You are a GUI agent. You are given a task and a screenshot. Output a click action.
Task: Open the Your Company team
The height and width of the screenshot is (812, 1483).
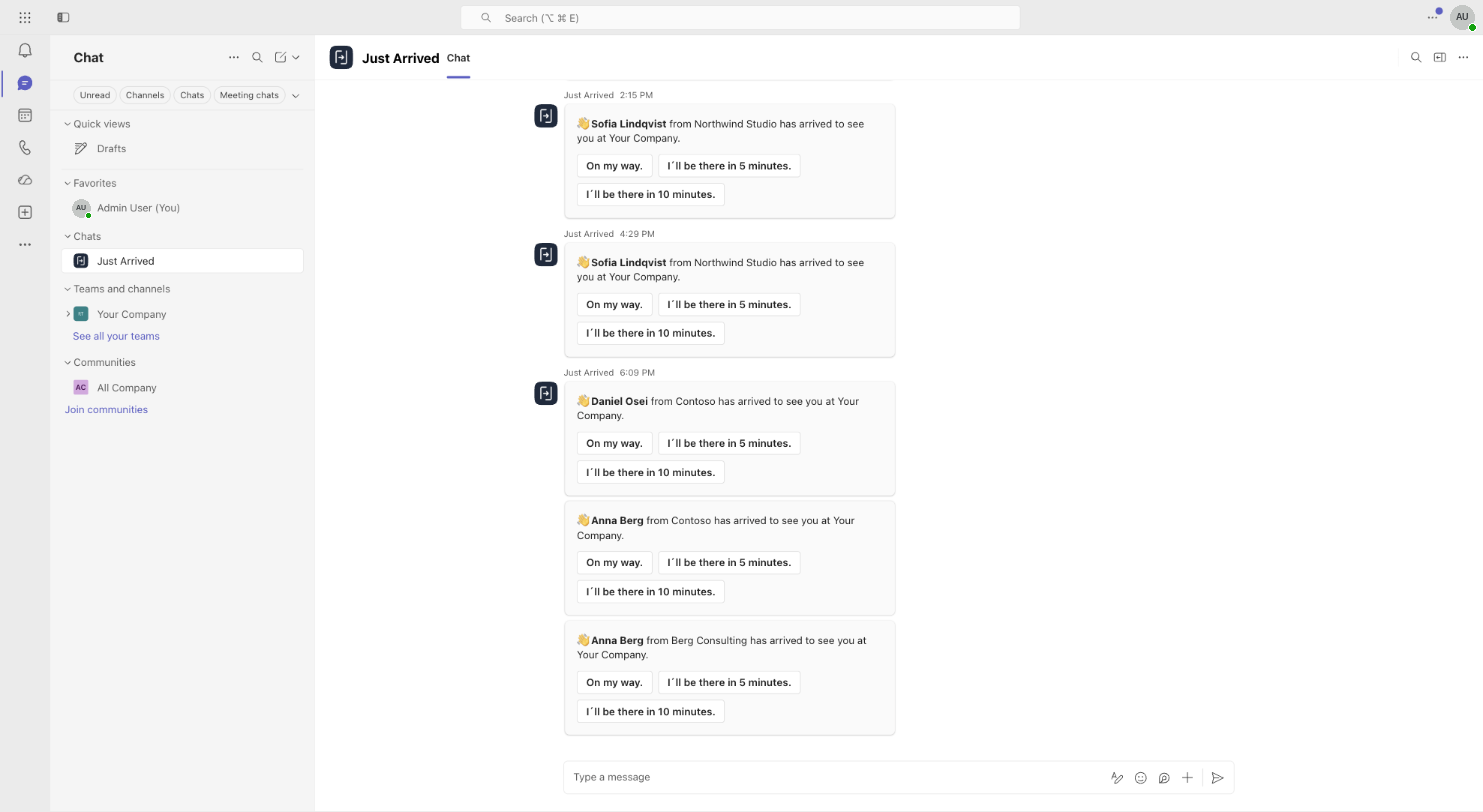[131, 314]
